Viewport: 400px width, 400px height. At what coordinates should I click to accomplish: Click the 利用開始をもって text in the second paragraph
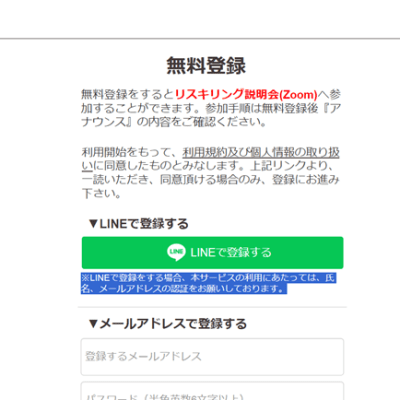(126, 152)
